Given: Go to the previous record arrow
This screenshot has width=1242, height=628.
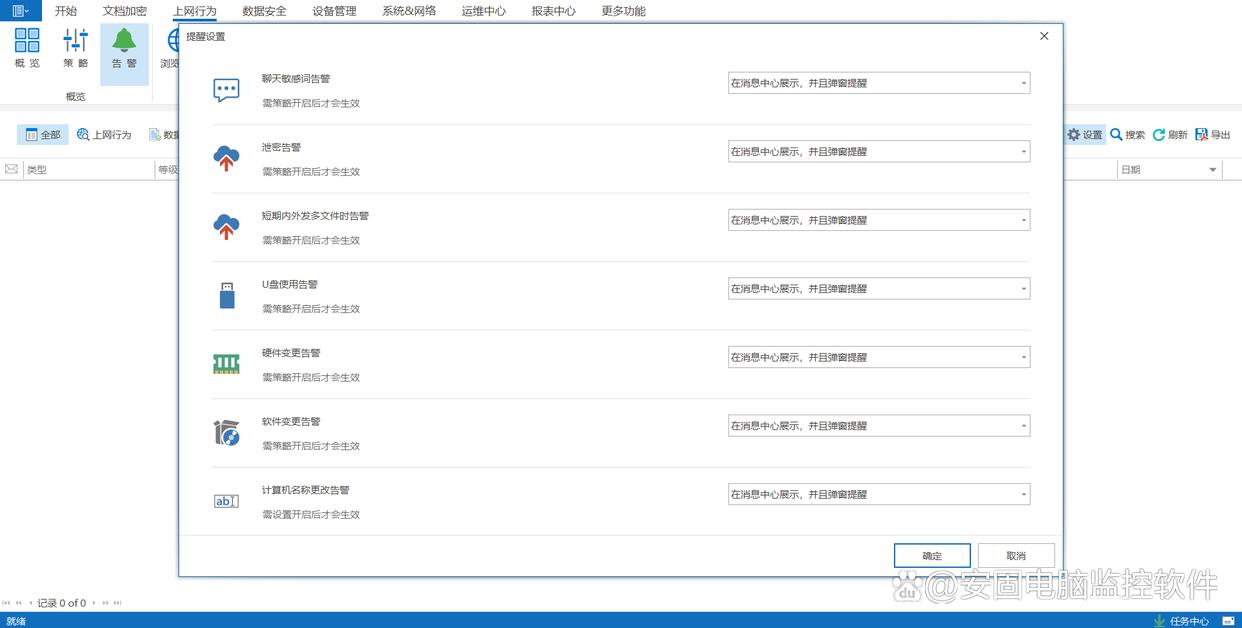Looking at the screenshot, I should coord(31,603).
